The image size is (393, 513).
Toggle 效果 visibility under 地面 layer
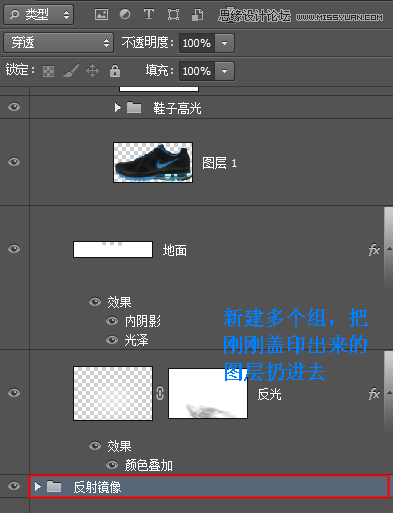click(95, 302)
